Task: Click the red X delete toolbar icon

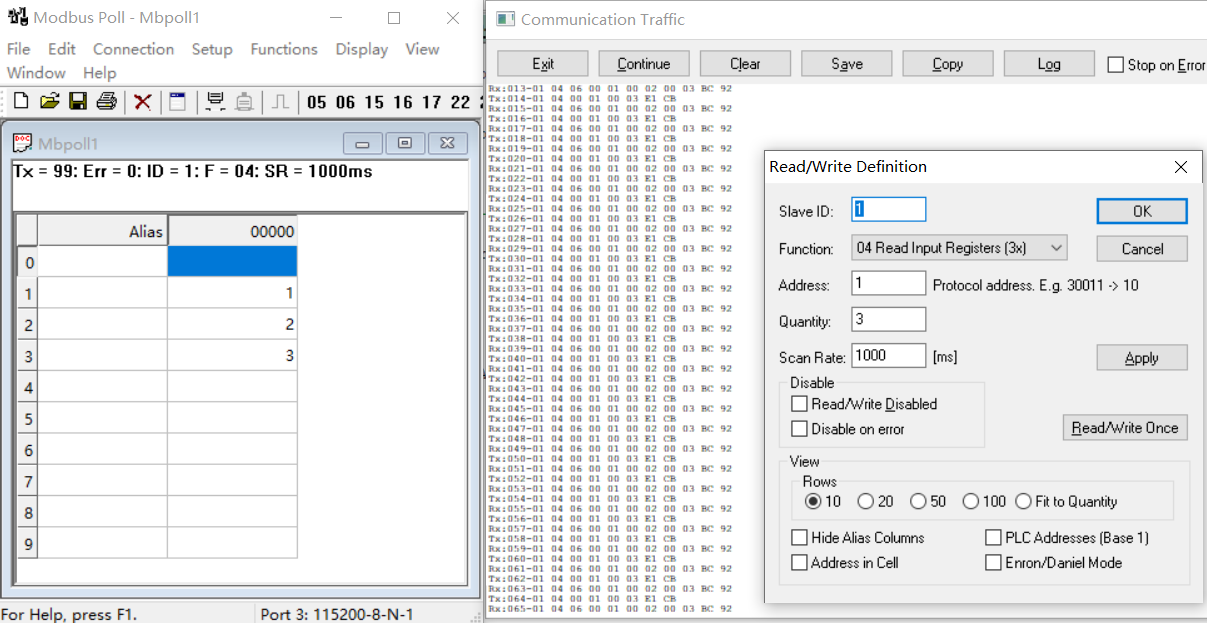Action: [x=143, y=101]
